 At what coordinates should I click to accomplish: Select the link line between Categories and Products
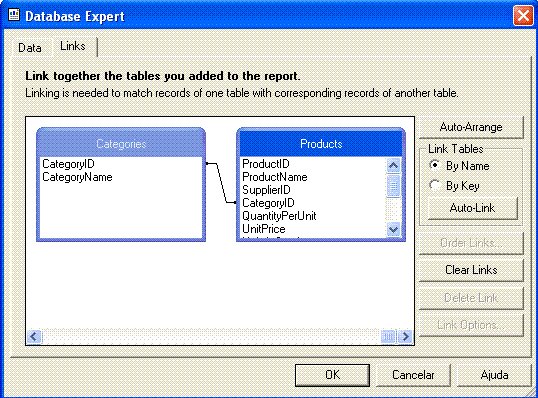pyautogui.click(x=221, y=183)
